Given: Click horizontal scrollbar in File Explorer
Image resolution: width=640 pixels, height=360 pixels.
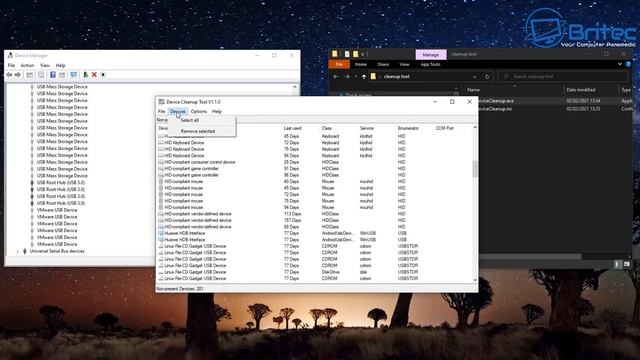Looking at the screenshot, I should (x=531, y=257).
